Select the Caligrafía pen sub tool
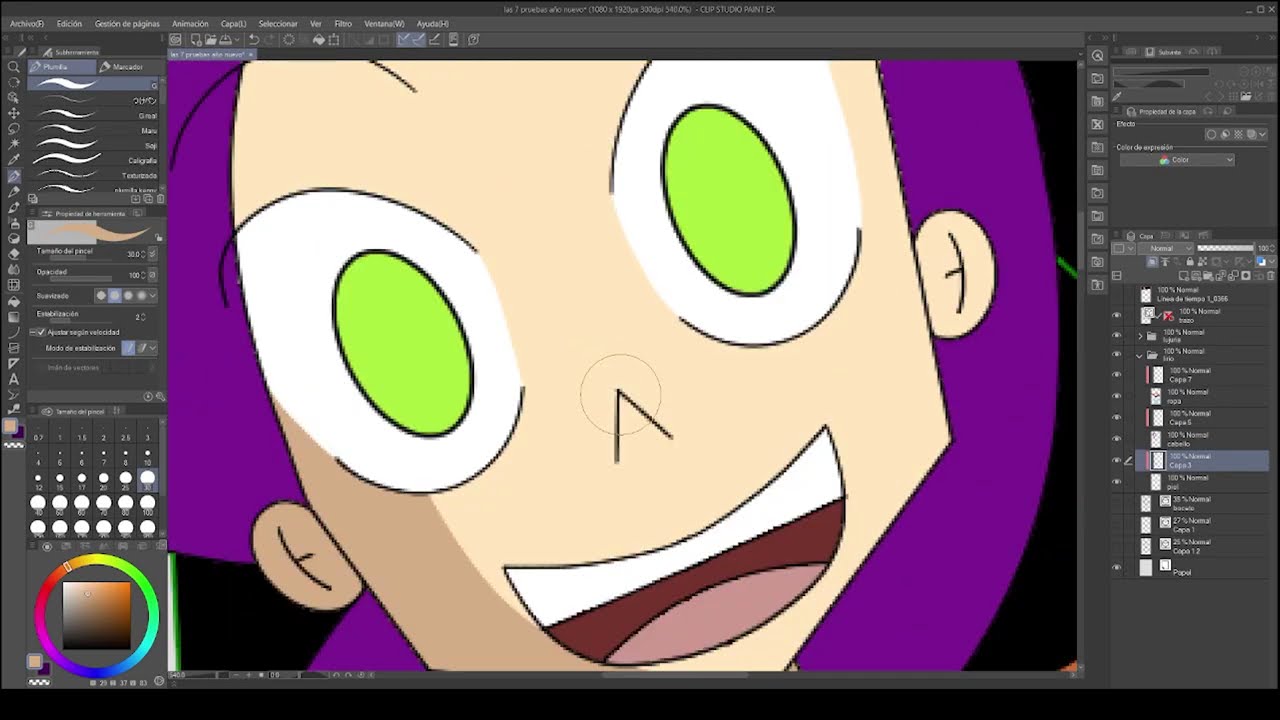 tap(95, 160)
